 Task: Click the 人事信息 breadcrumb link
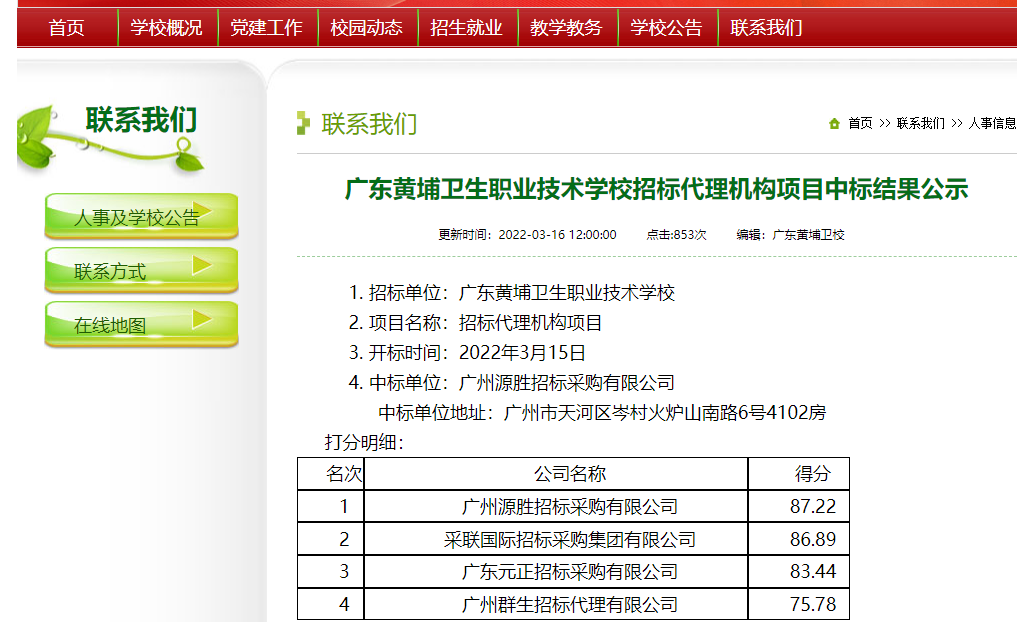[x=992, y=123]
